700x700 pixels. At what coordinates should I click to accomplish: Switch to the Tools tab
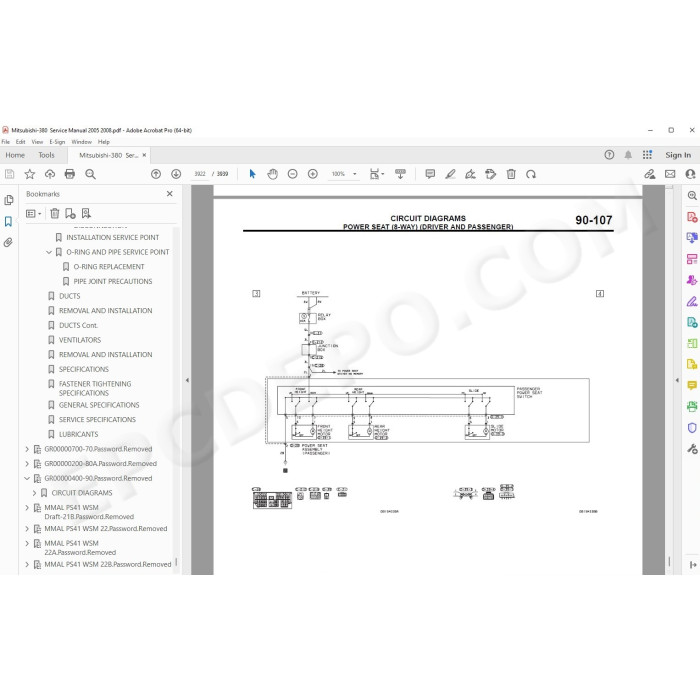point(46,155)
